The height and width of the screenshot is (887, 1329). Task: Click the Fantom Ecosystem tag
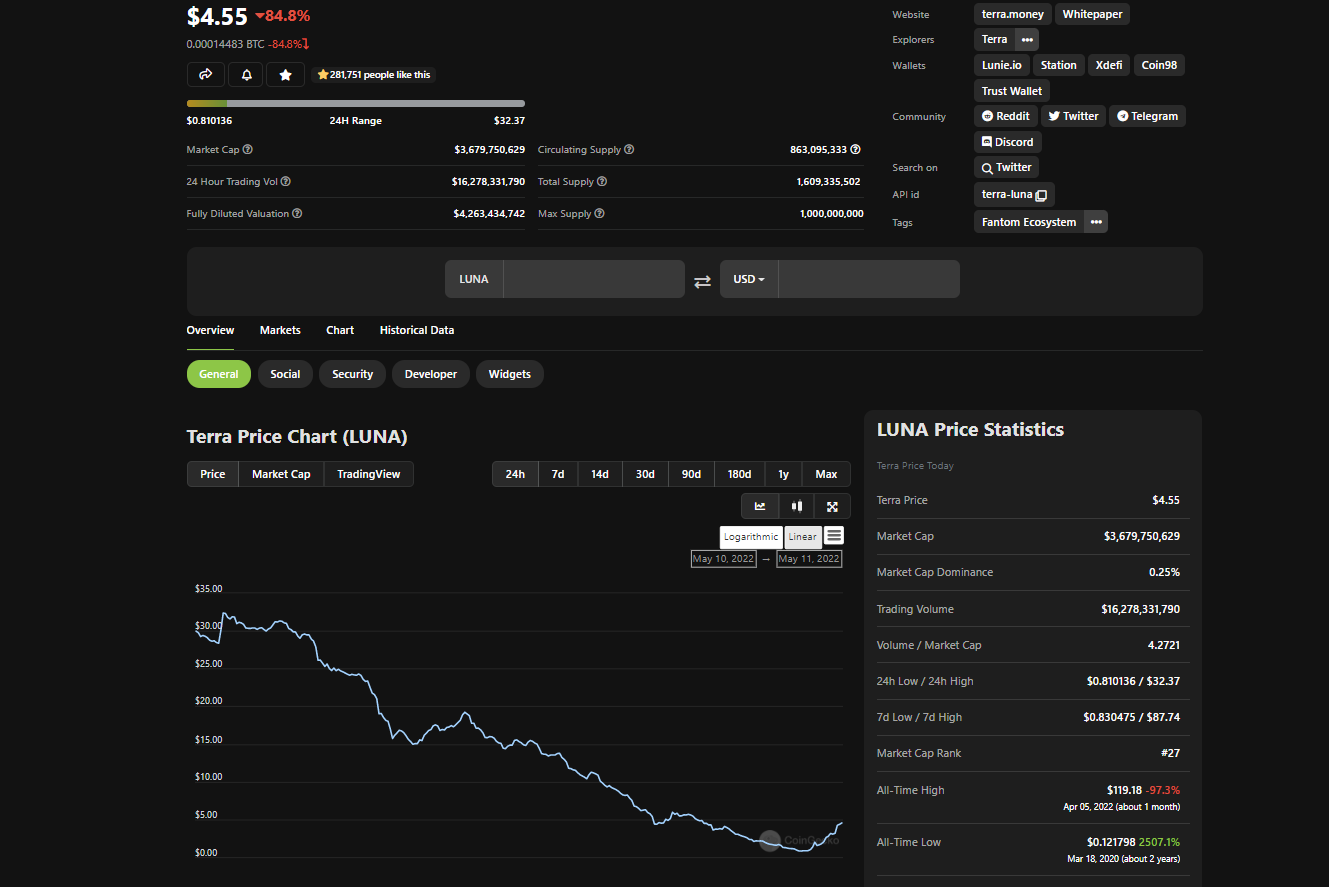coord(1029,222)
